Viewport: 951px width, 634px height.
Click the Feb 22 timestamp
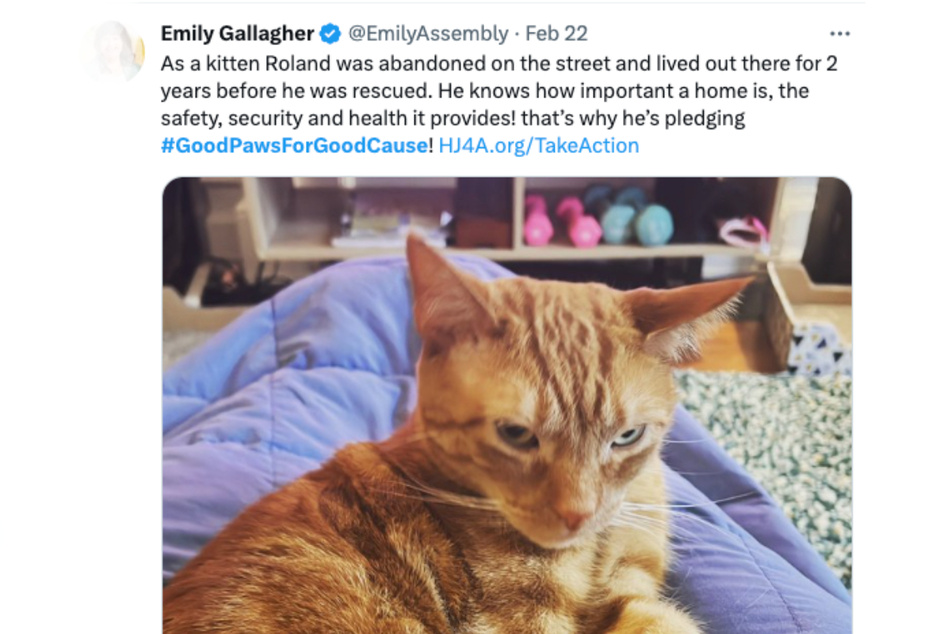556,33
